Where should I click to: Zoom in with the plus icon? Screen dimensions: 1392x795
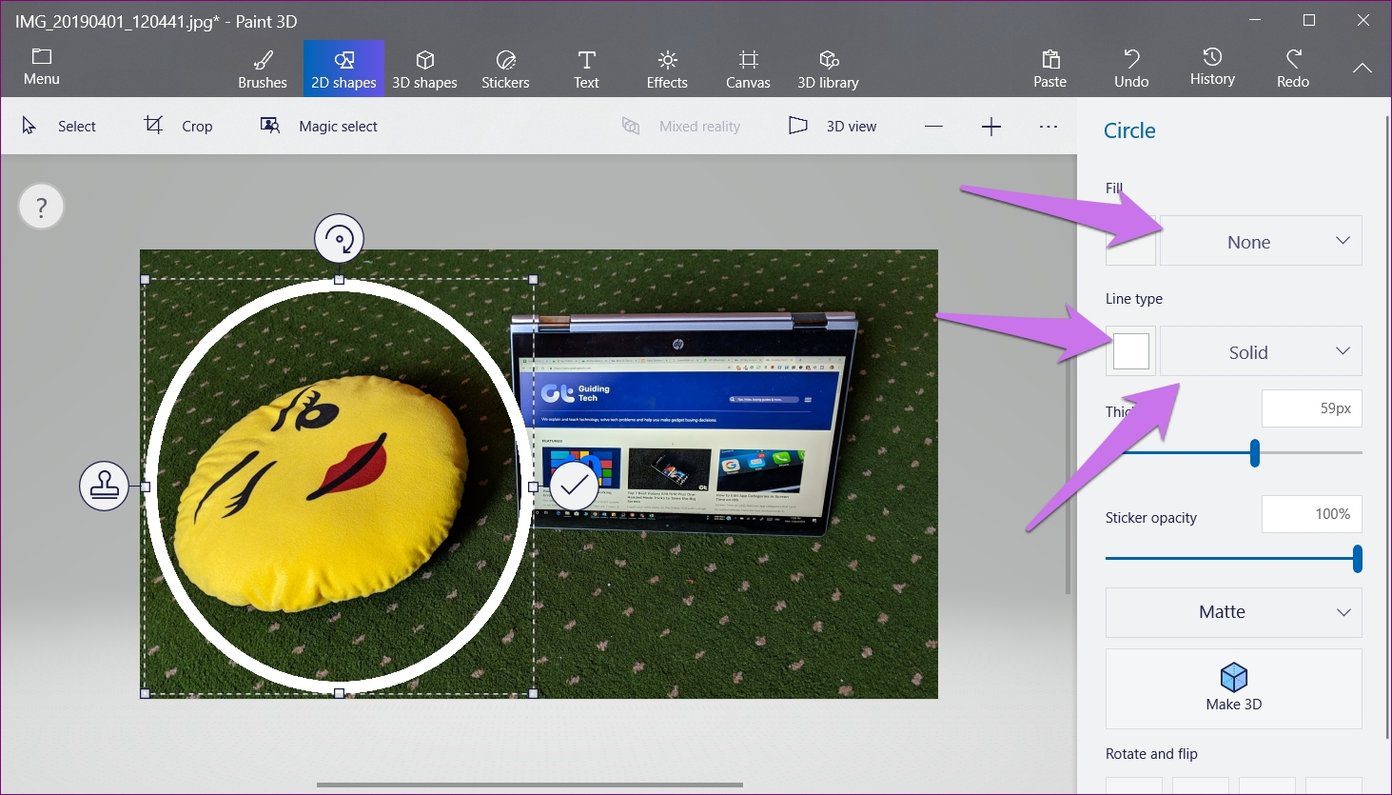click(x=991, y=126)
